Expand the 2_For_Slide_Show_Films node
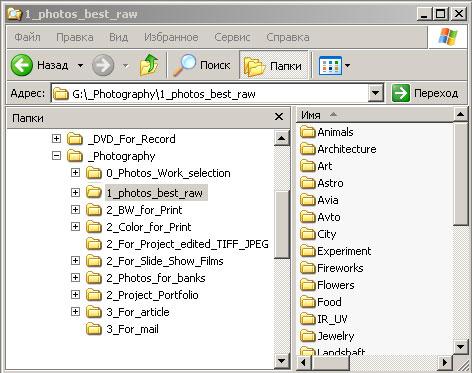 (x=75, y=260)
